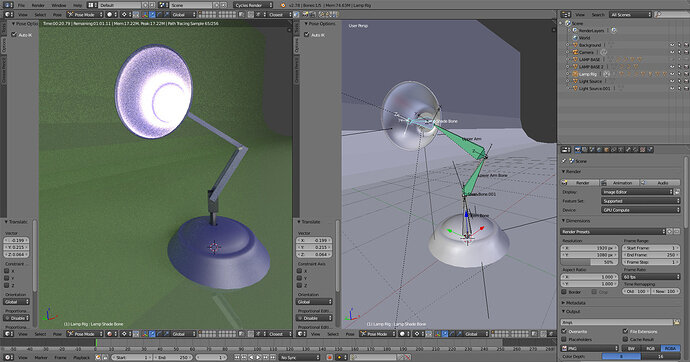Click the Animation render button
Screen dimensions: 690x362
point(620,183)
